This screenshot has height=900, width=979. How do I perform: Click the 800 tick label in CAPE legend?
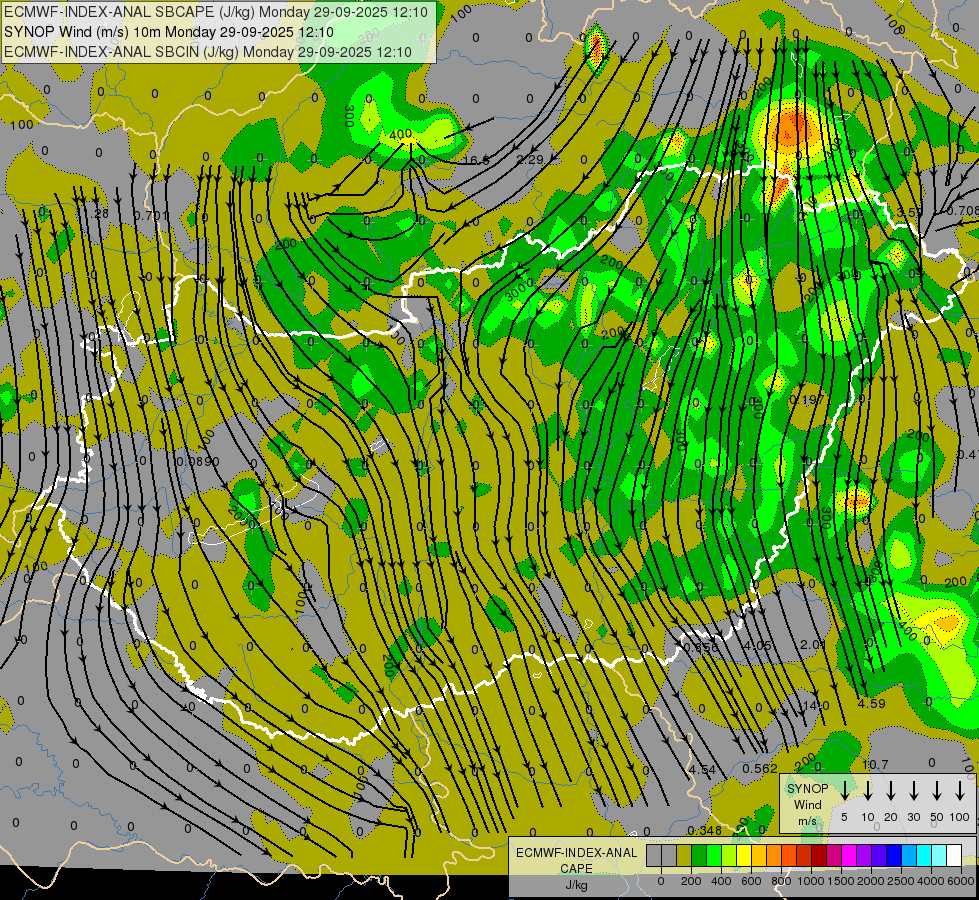pos(781,881)
